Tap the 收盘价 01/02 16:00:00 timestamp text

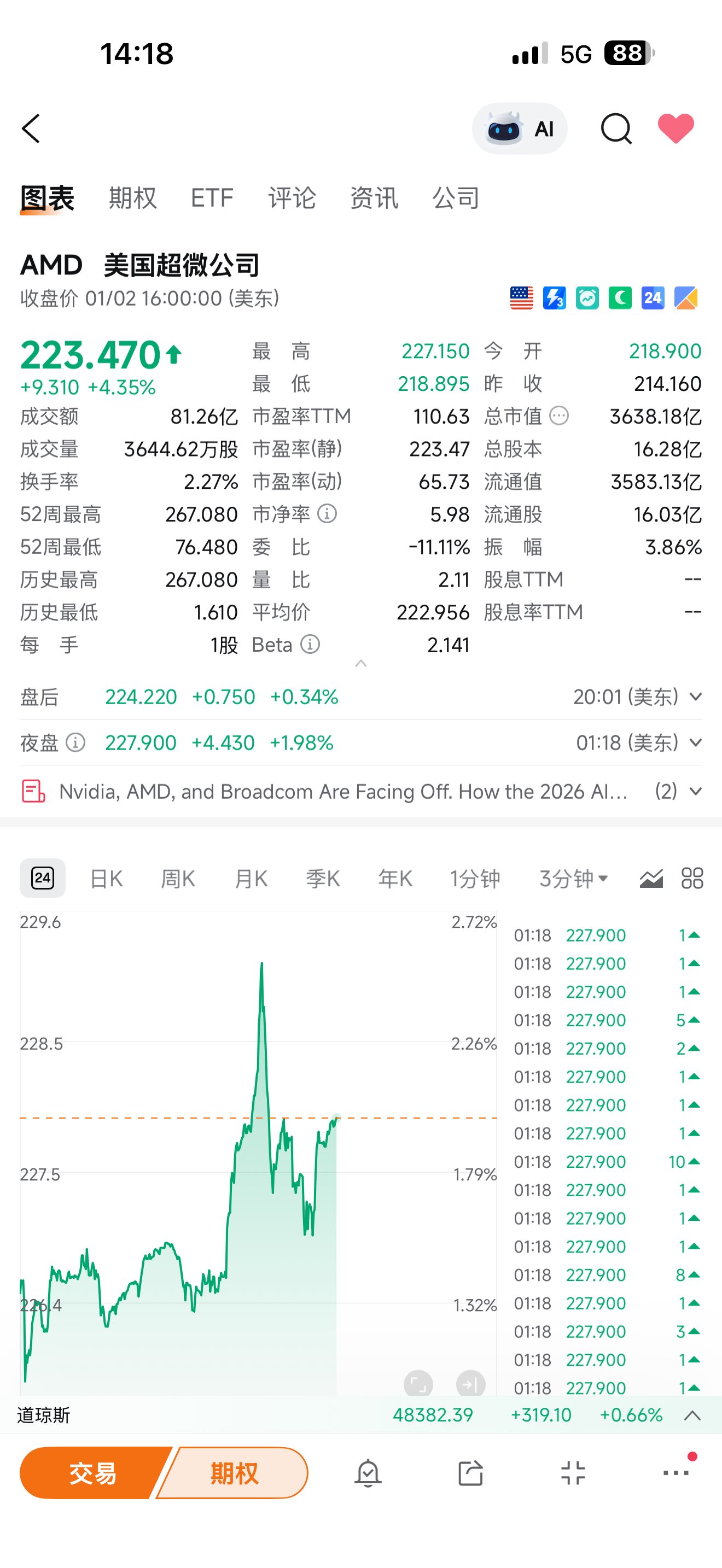tap(150, 299)
